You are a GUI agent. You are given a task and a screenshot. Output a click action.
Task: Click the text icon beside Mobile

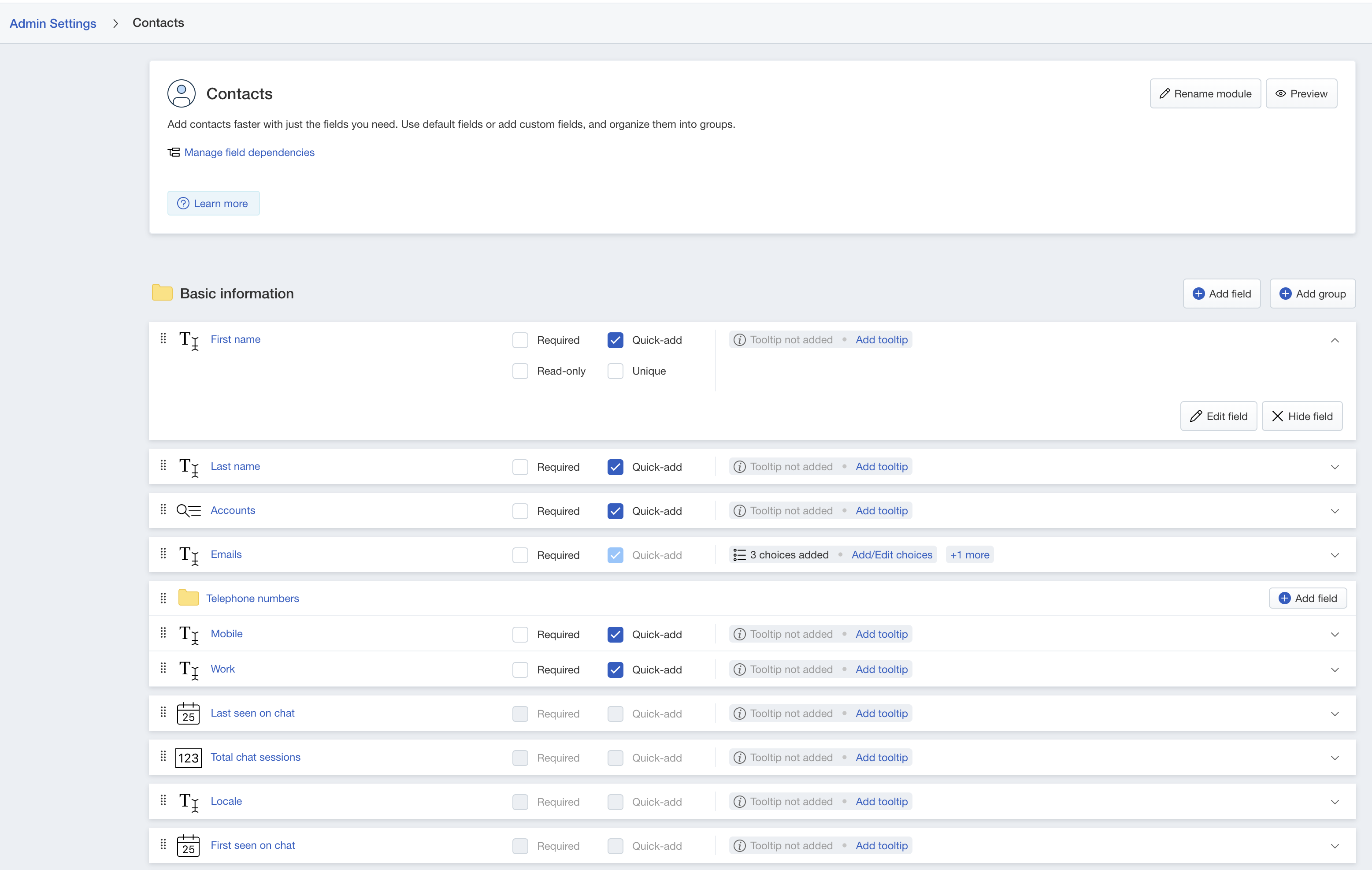[189, 635]
